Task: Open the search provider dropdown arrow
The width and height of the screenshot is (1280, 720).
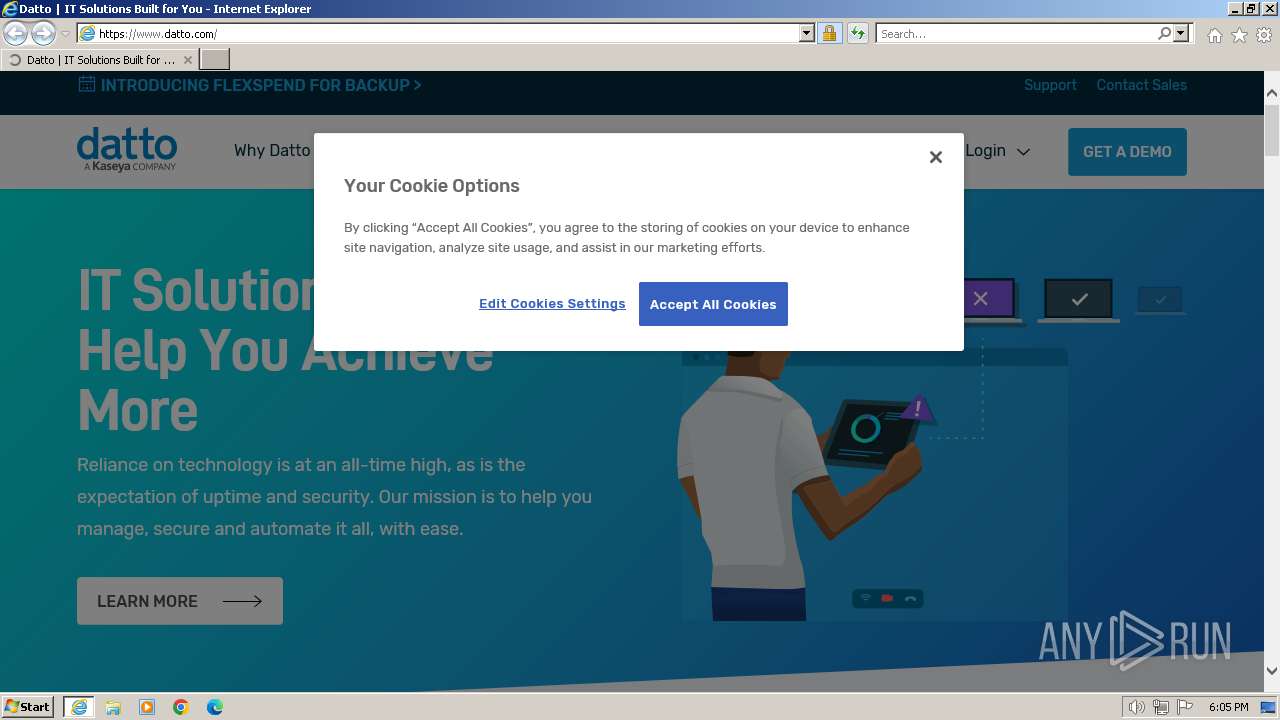Action: [x=1181, y=34]
